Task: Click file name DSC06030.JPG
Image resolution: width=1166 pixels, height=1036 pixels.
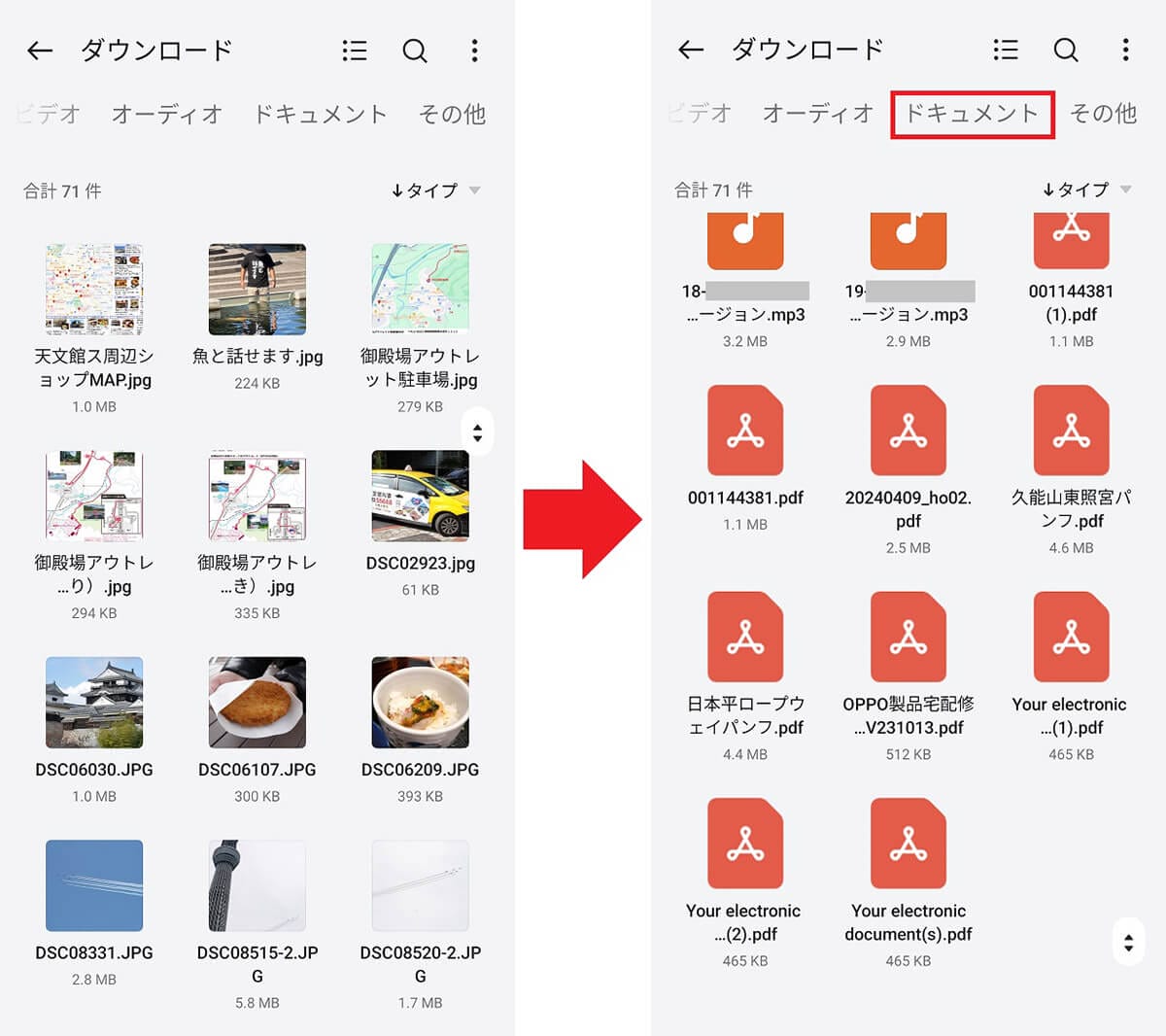Action: [x=94, y=770]
